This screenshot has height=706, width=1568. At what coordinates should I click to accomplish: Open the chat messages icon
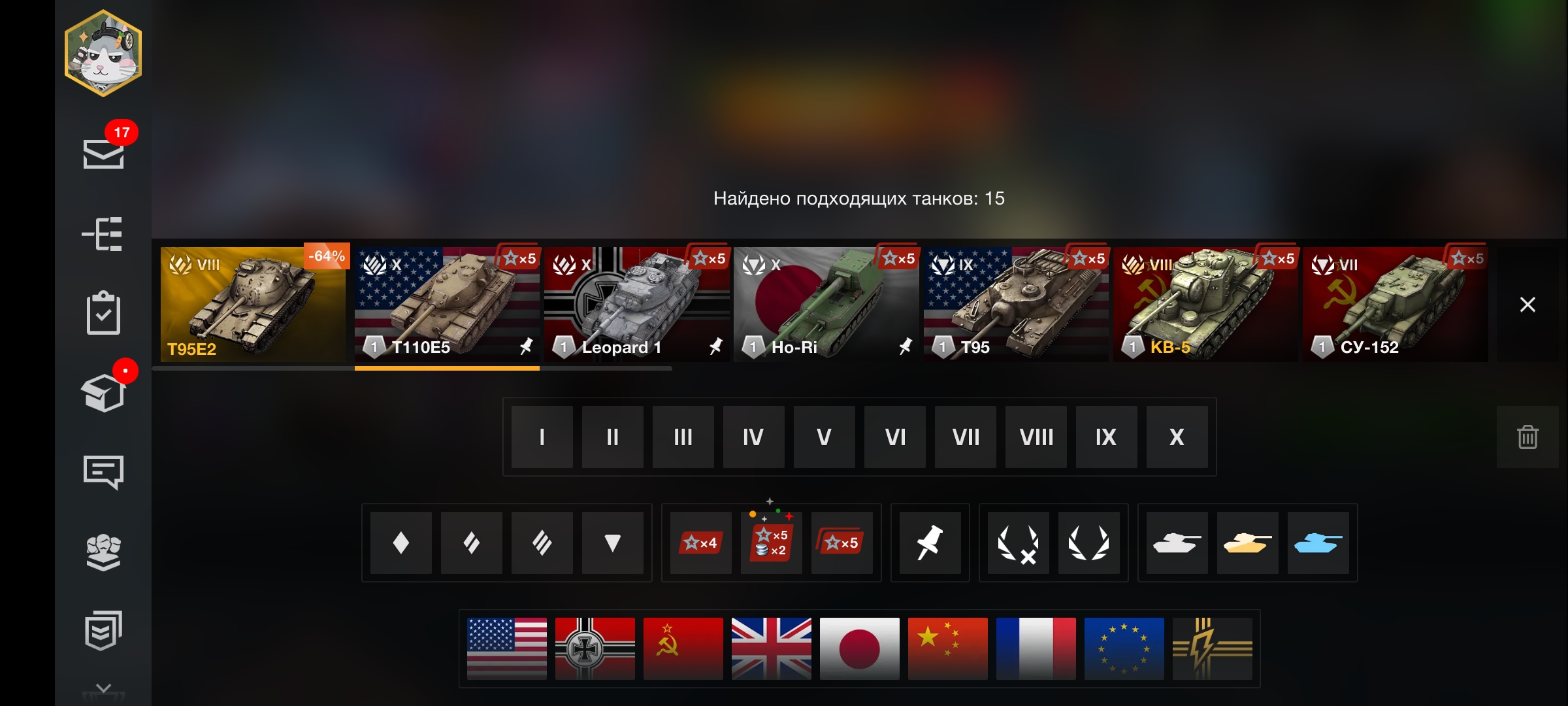103,472
